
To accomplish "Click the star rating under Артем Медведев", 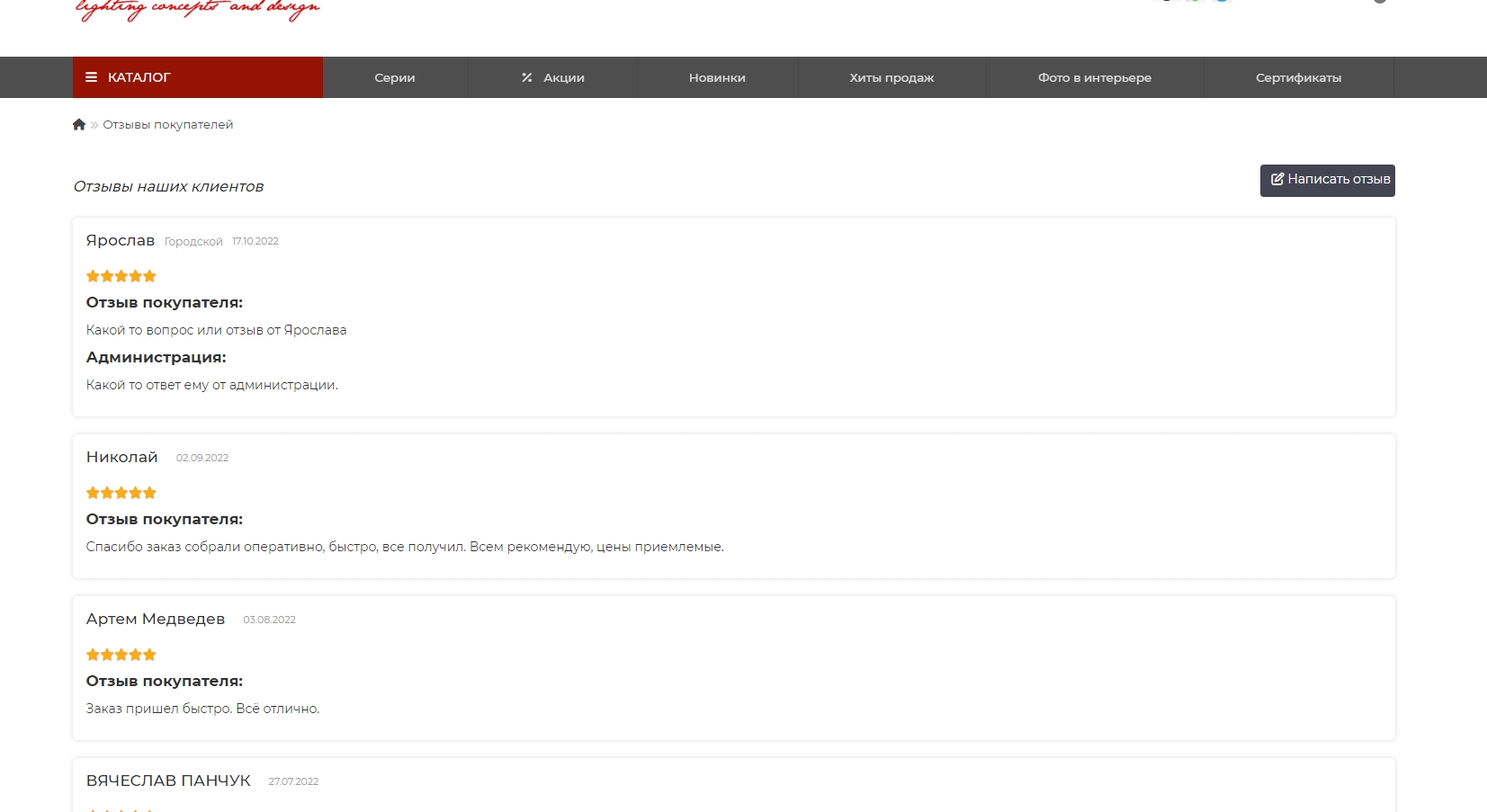I will click(121, 655).
